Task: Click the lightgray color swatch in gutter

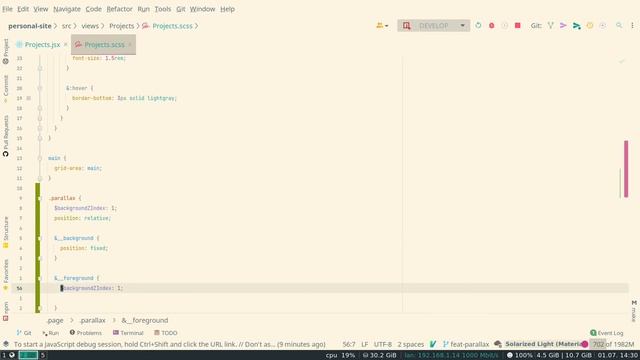Action: pos(29,98)
